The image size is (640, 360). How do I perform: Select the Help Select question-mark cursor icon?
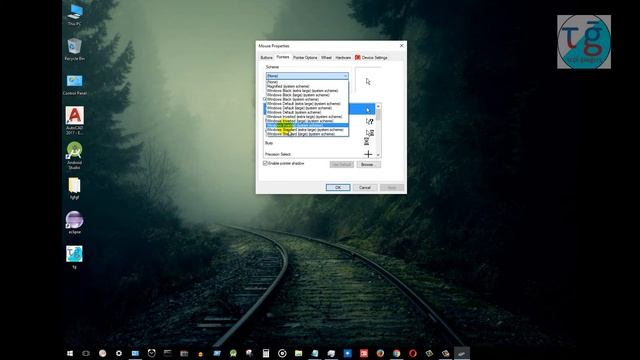[x=369, y=121]
